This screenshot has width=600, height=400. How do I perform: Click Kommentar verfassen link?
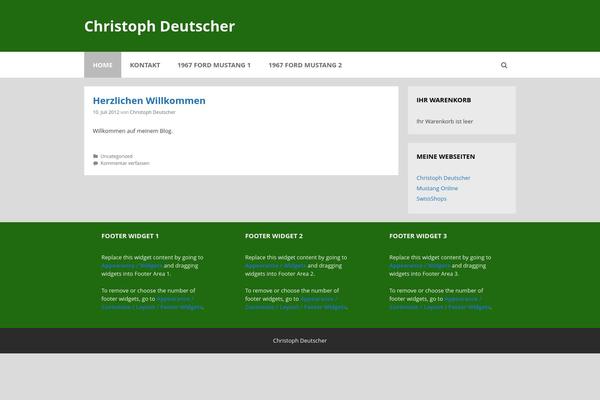click(x=125, y=163)
